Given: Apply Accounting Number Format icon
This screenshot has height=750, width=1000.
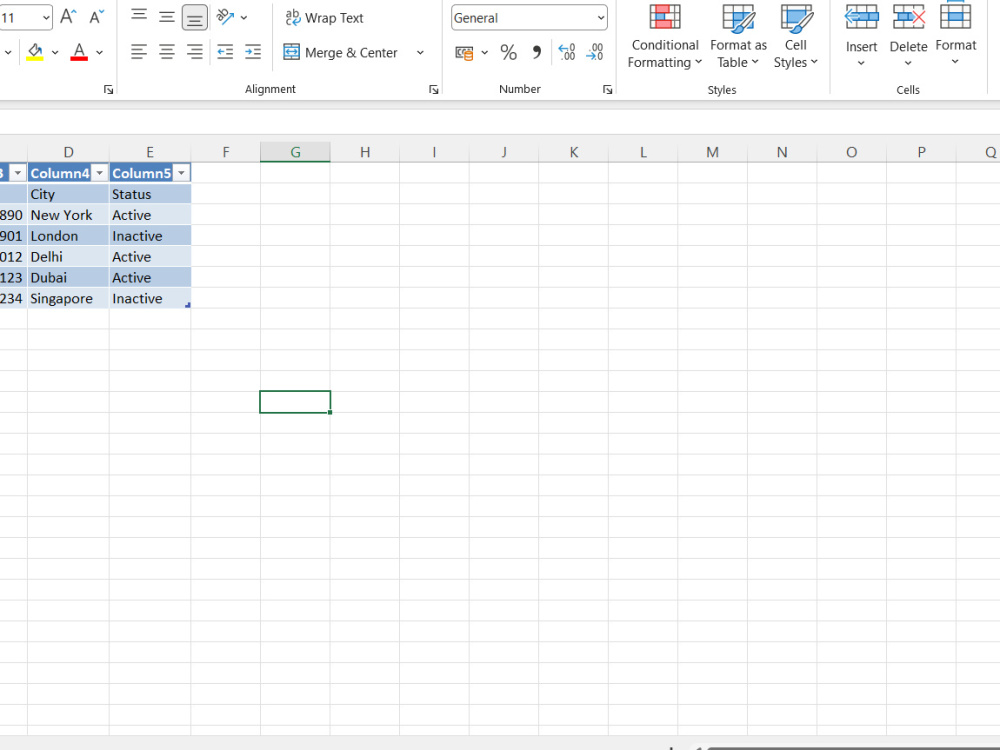Looking at the screenshot, I should pyautogui.click(x=464, y=52).
